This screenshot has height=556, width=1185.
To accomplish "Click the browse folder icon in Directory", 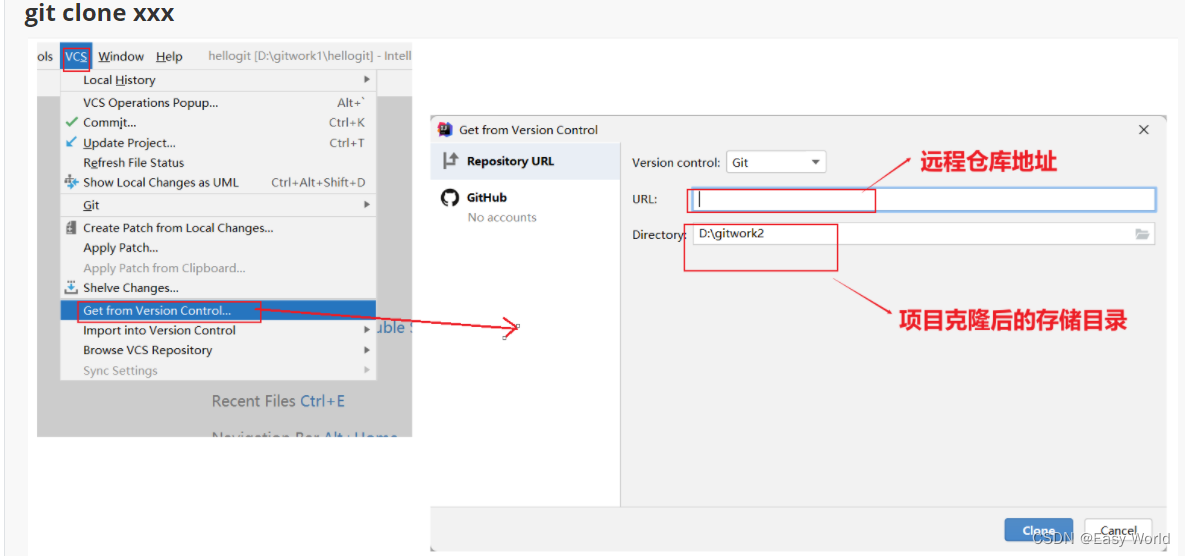I will coord(1142,234).
